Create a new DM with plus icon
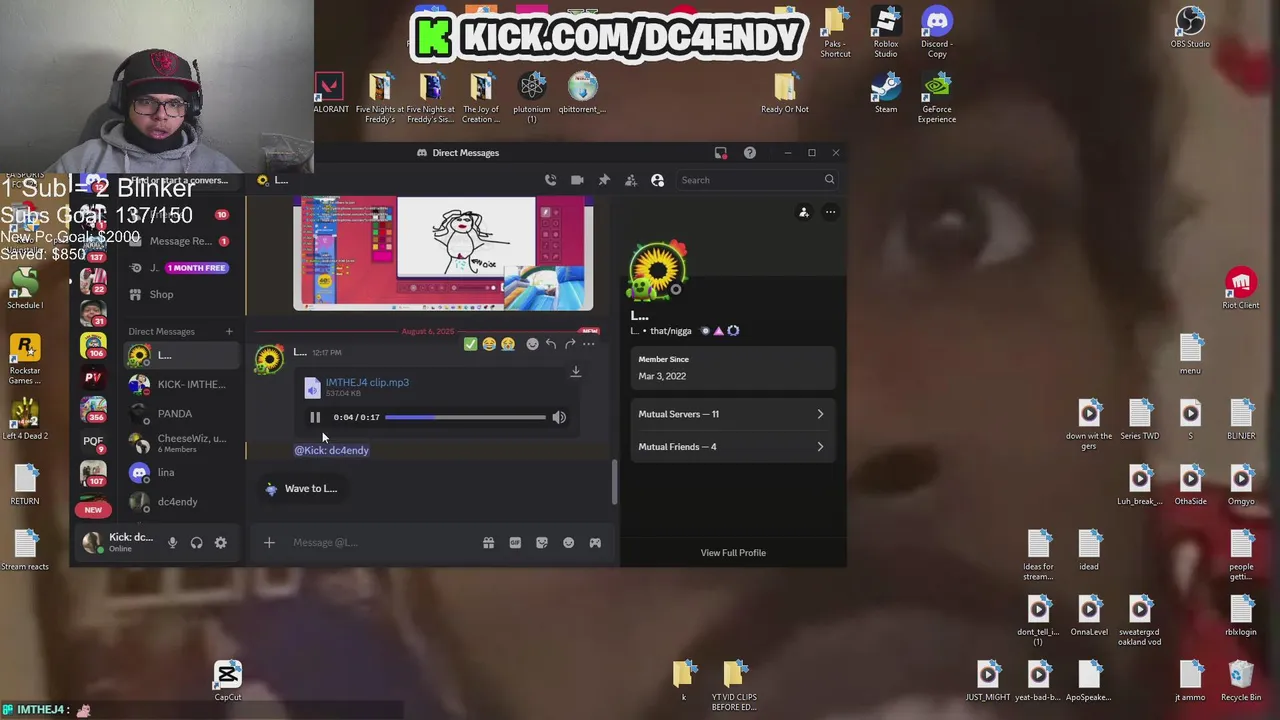 point(229,331)
